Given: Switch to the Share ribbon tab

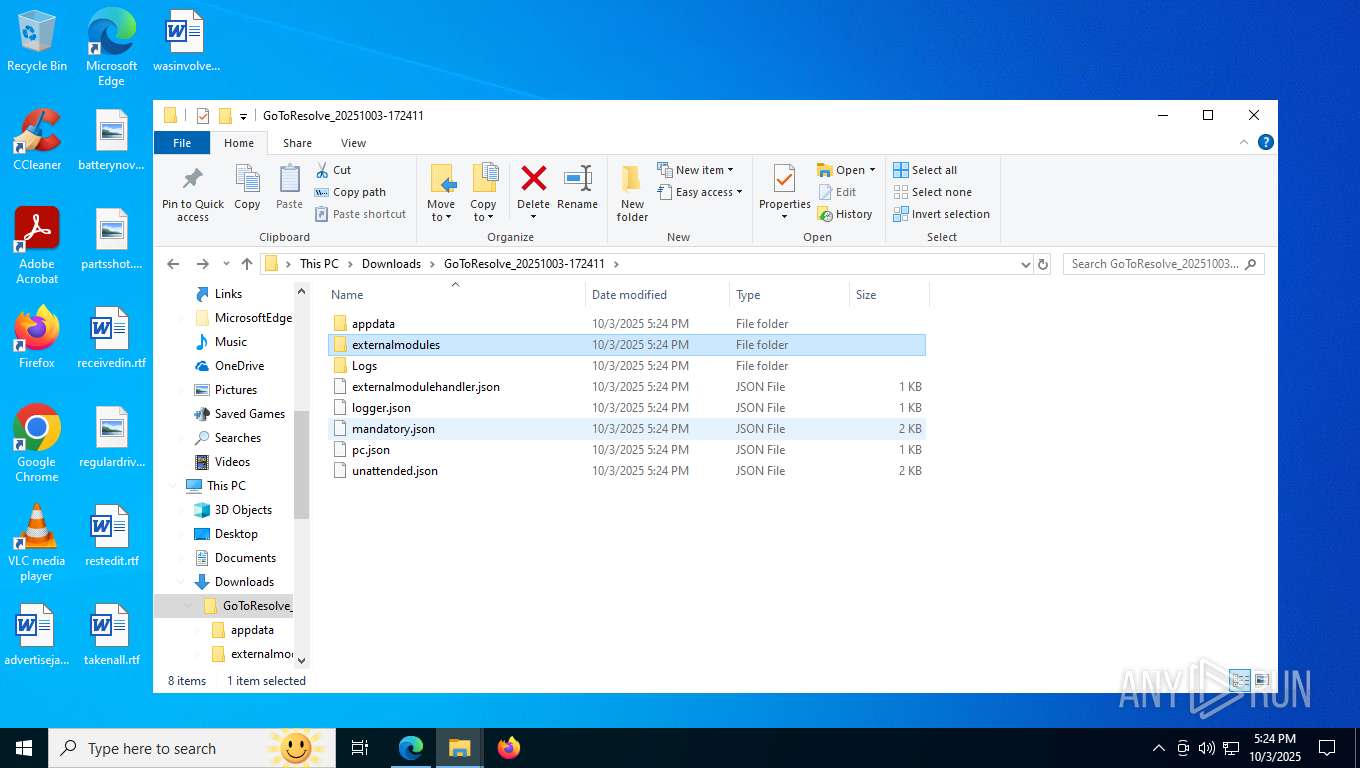Looking at the screenshot, I should pyautogui.click(x=297, y=143).
